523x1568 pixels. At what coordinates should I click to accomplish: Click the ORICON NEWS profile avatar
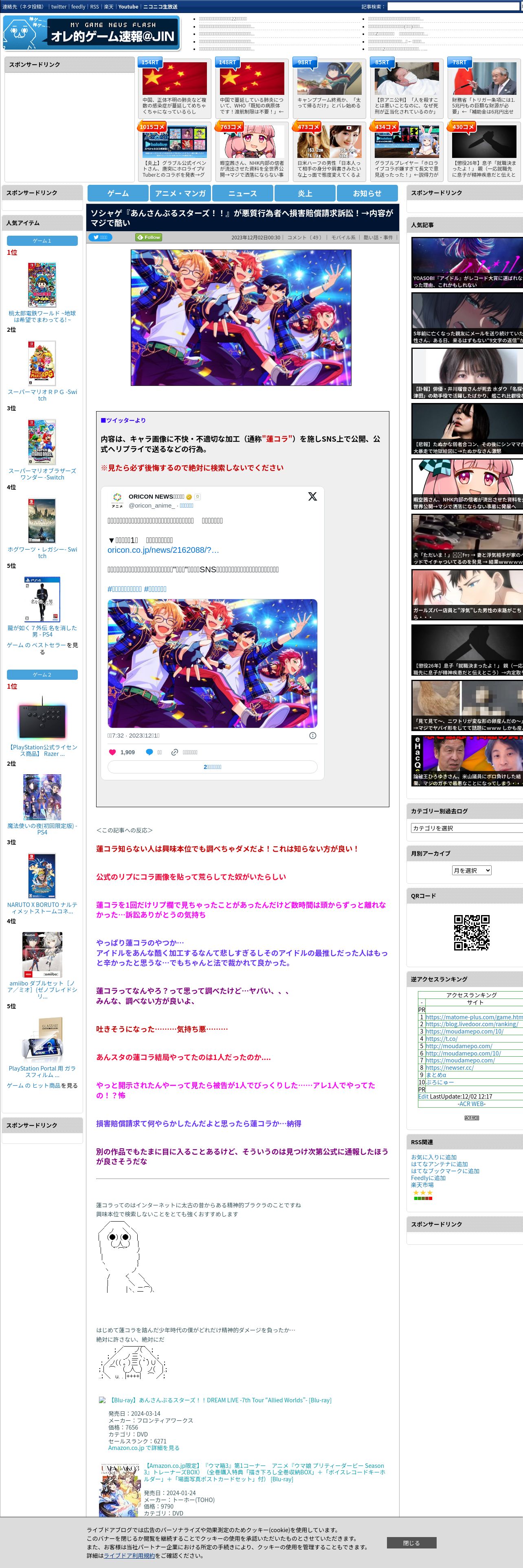tap(117, 500)
